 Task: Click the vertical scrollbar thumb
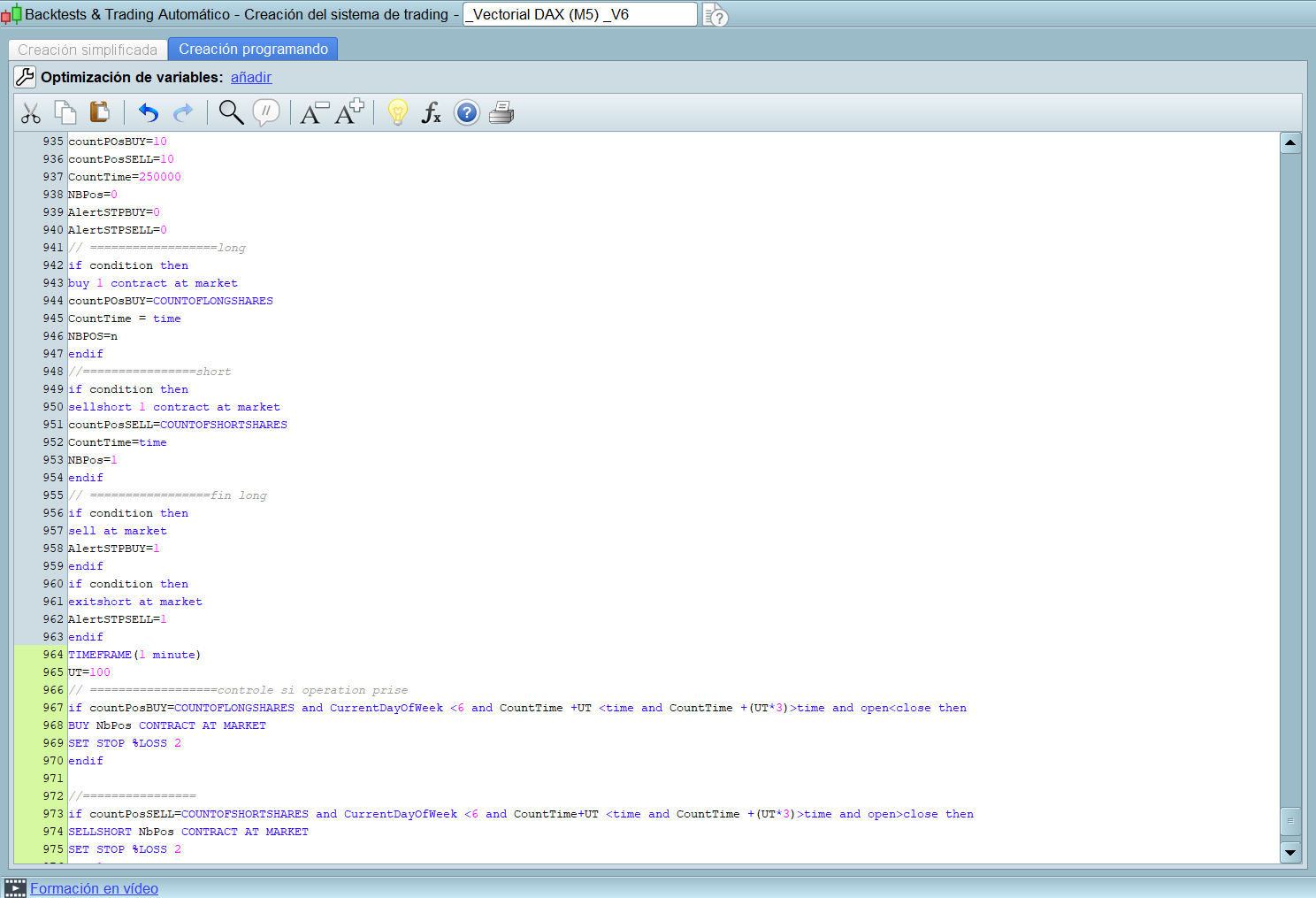(1290, 820)
